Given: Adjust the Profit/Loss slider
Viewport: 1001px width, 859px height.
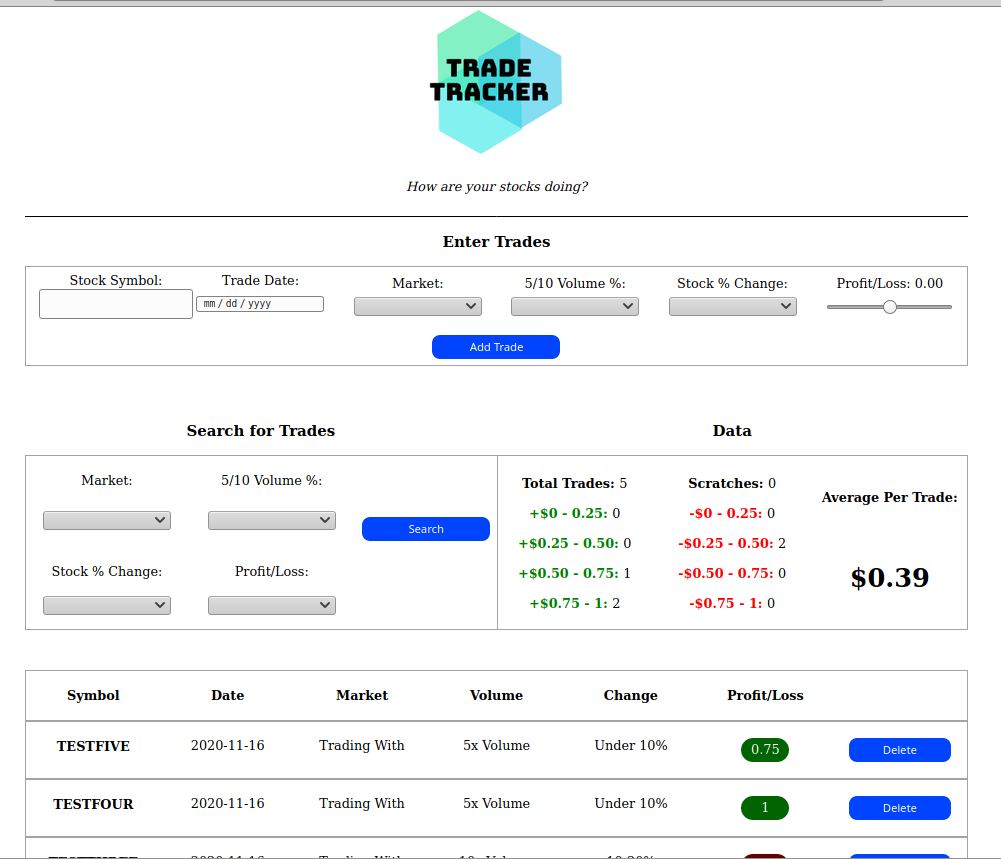Looking at the screenshot, I should point(888,307).
